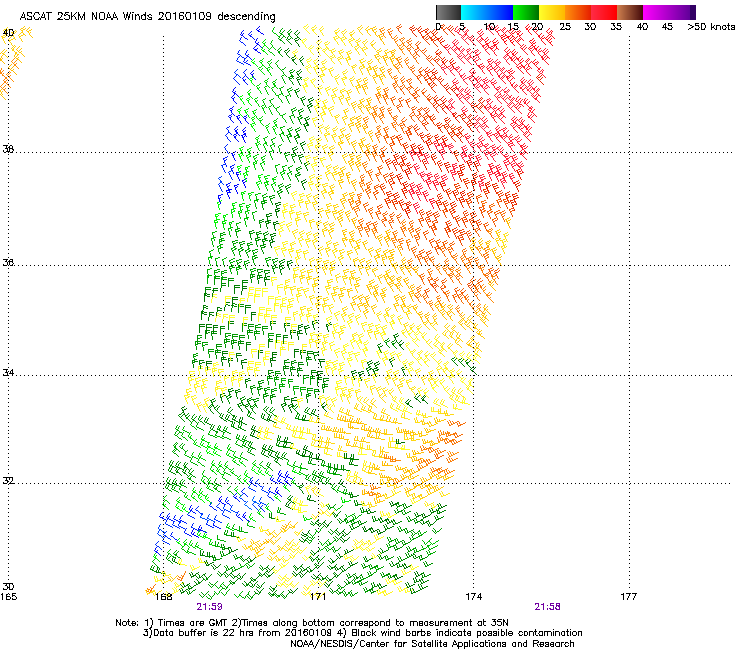Click the title text 'ASCAT 25KM NOAA Winds 20160109 descending'
Image resolution: width=740 pixels, height=650 pixels.
[147, 17]
